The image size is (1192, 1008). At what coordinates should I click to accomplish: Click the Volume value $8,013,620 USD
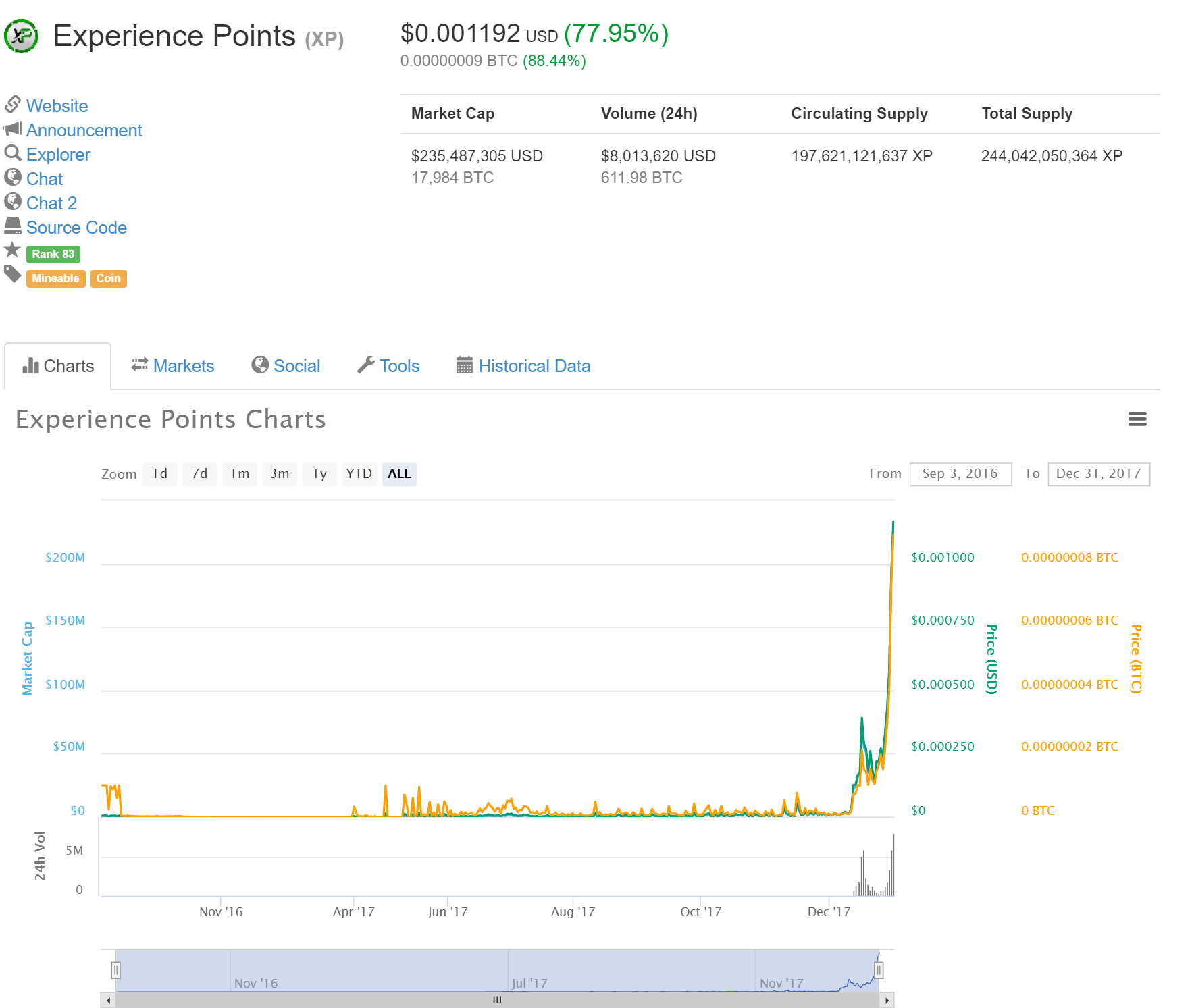coord(658,156)
